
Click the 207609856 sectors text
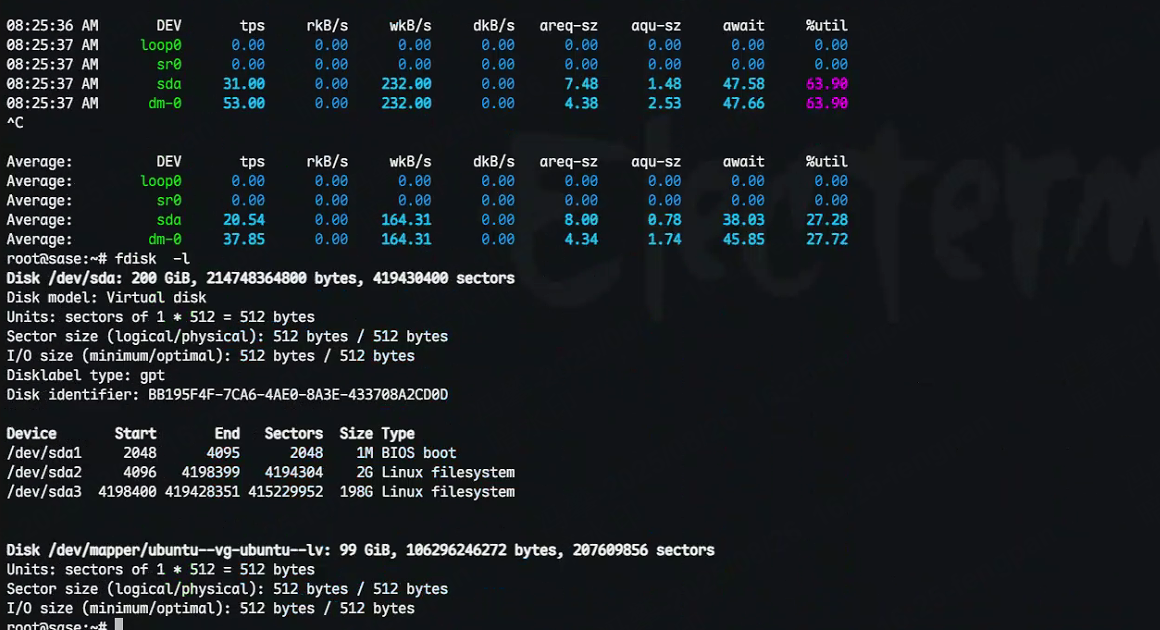pos(644,550)
